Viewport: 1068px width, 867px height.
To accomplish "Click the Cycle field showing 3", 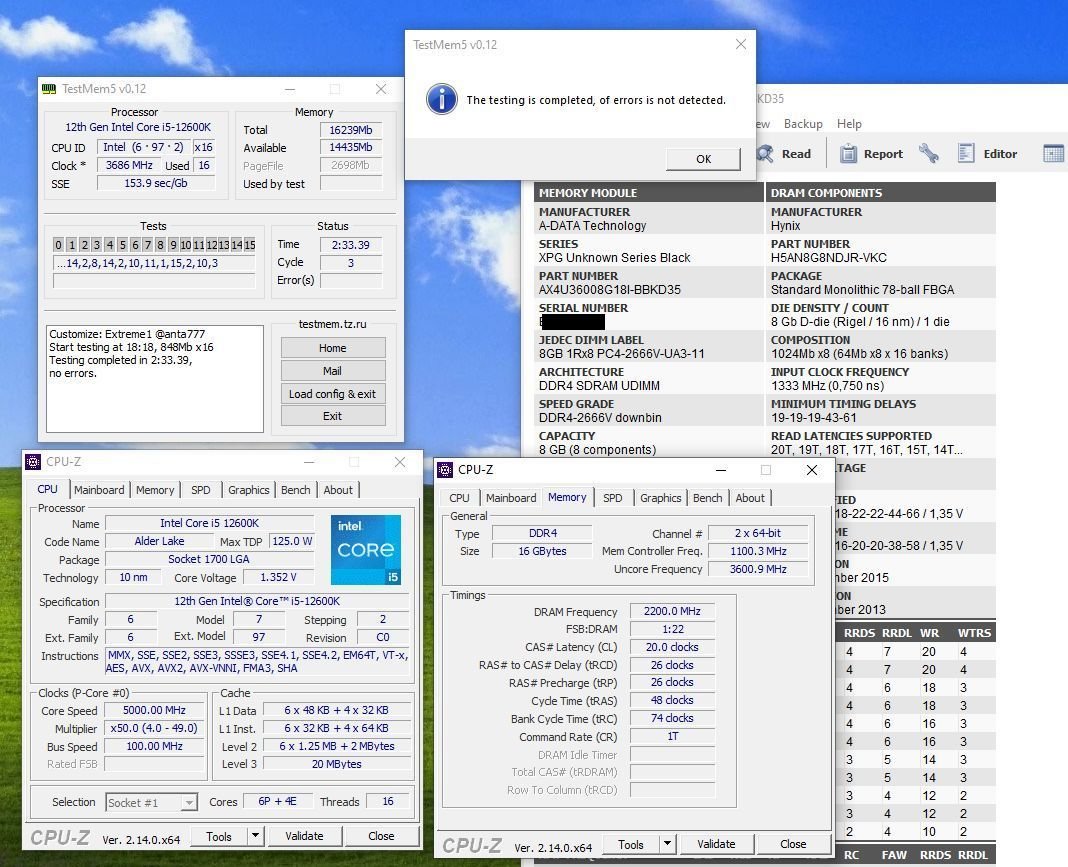I will [x=351, y=262].
